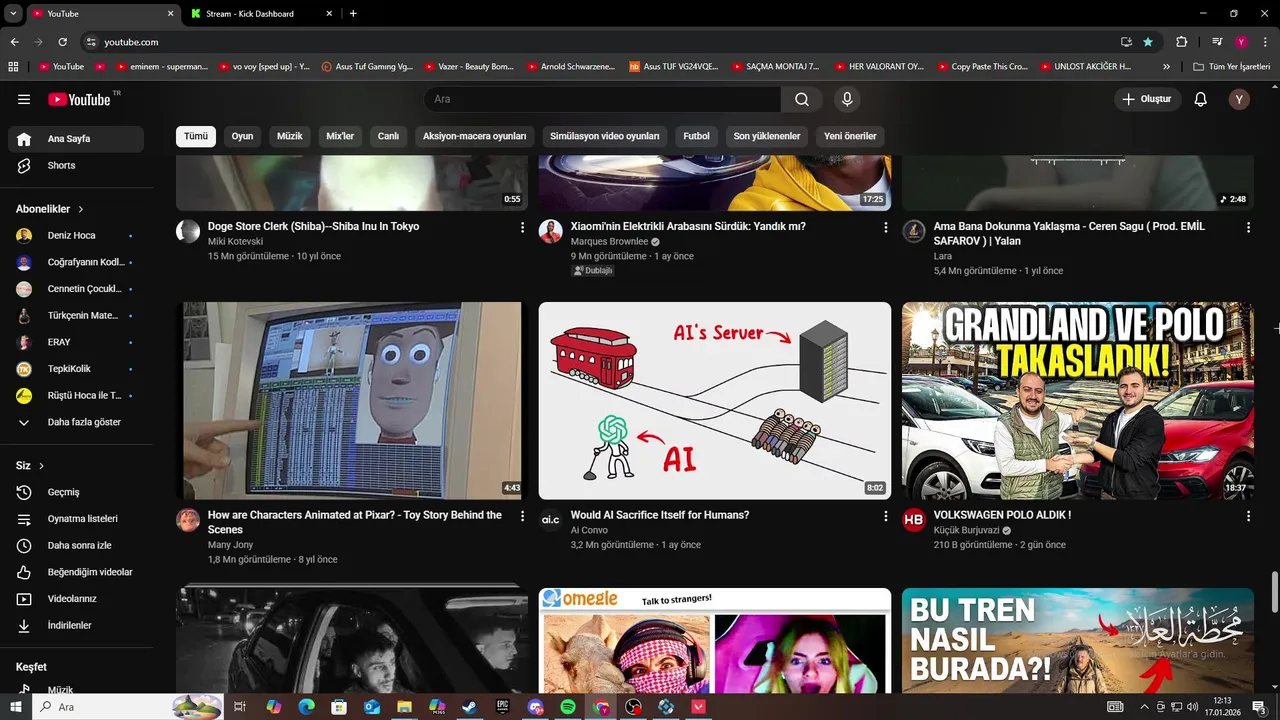Reload the page with browser refresh icon
This screenshot has width=1280, height=720.
click(62, 42)
